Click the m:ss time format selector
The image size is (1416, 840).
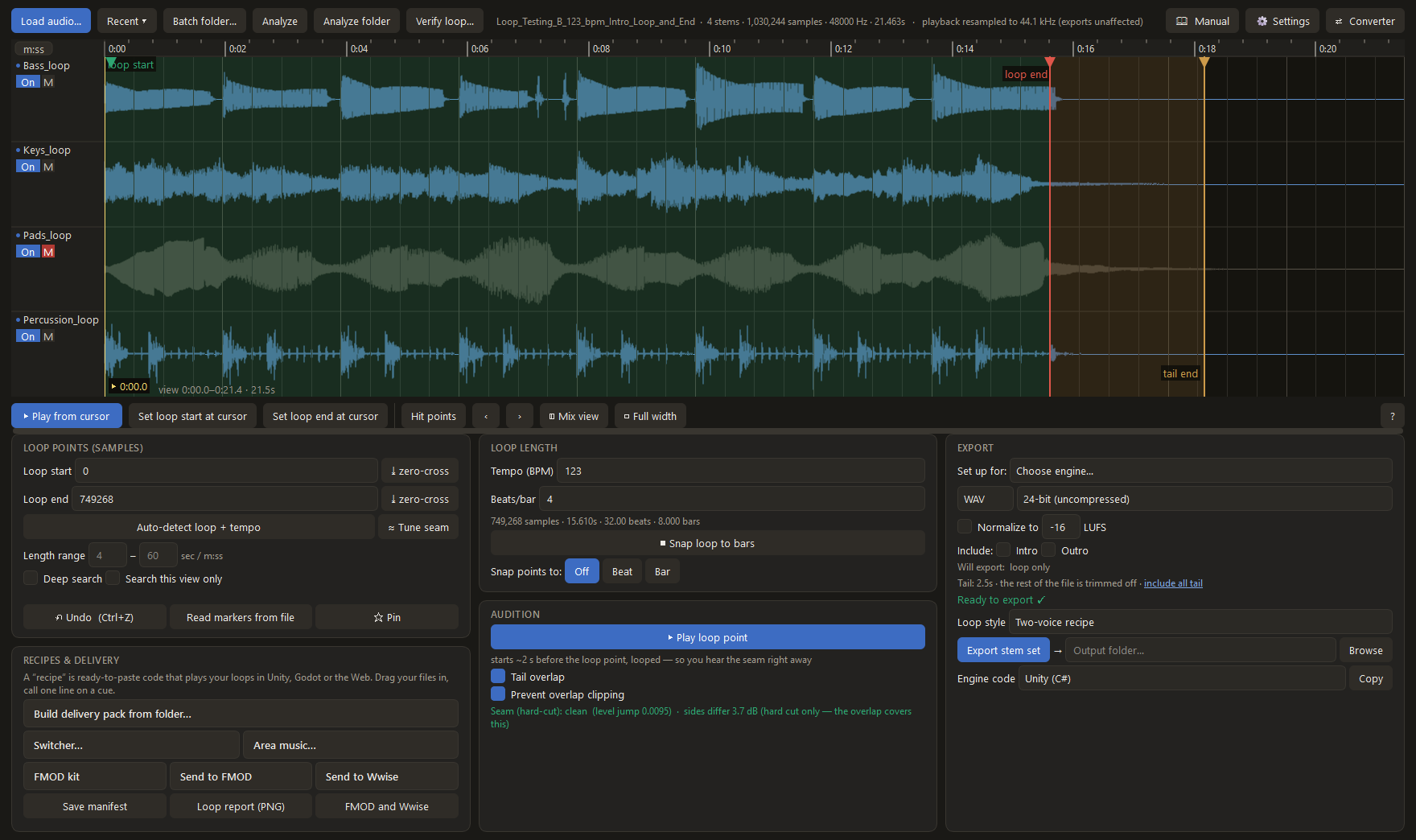(x=34, y=49)
